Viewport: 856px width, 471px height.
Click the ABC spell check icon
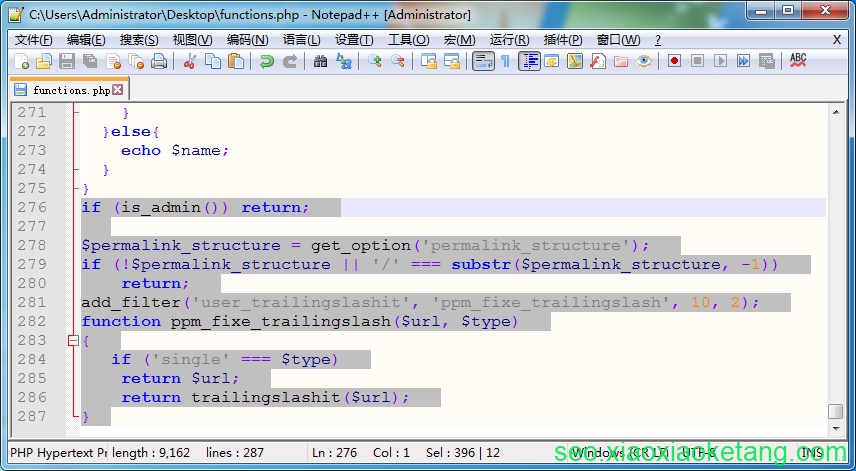click(x=798, y=61)
